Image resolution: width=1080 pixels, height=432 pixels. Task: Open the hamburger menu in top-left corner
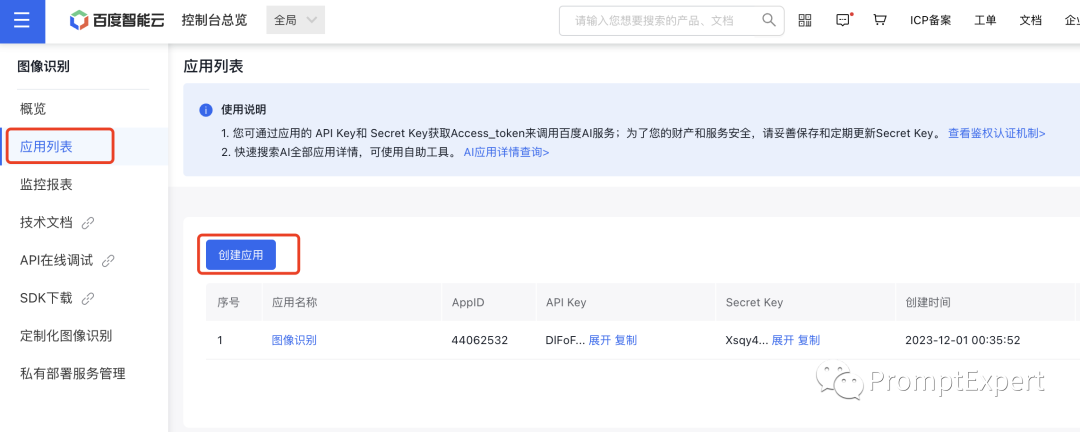pyautogui.click(x=22, y=21)
